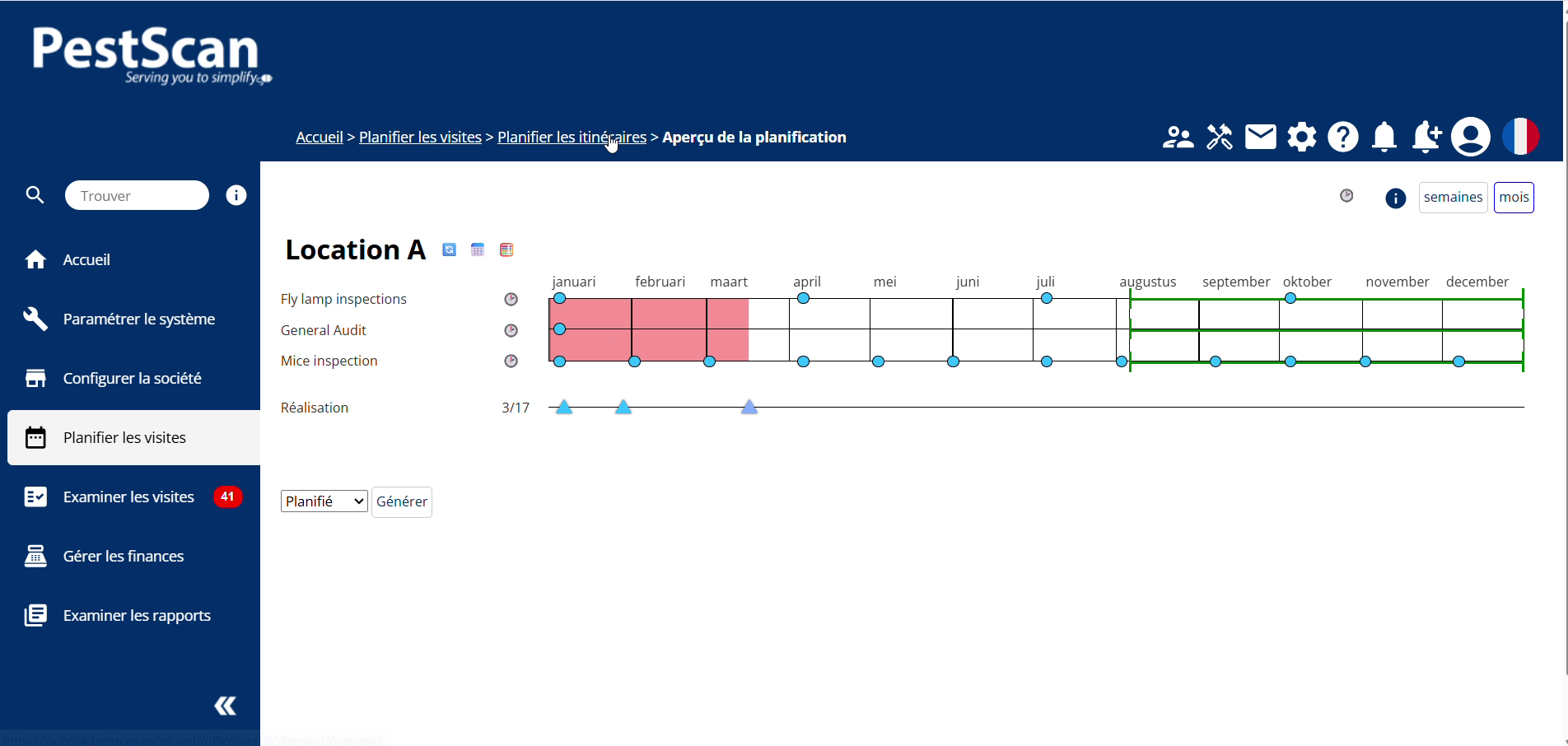The height and width of the screenshot is (746, 1568).
Task: Click the Mice inspection row label
Action: tap(329, 361)
